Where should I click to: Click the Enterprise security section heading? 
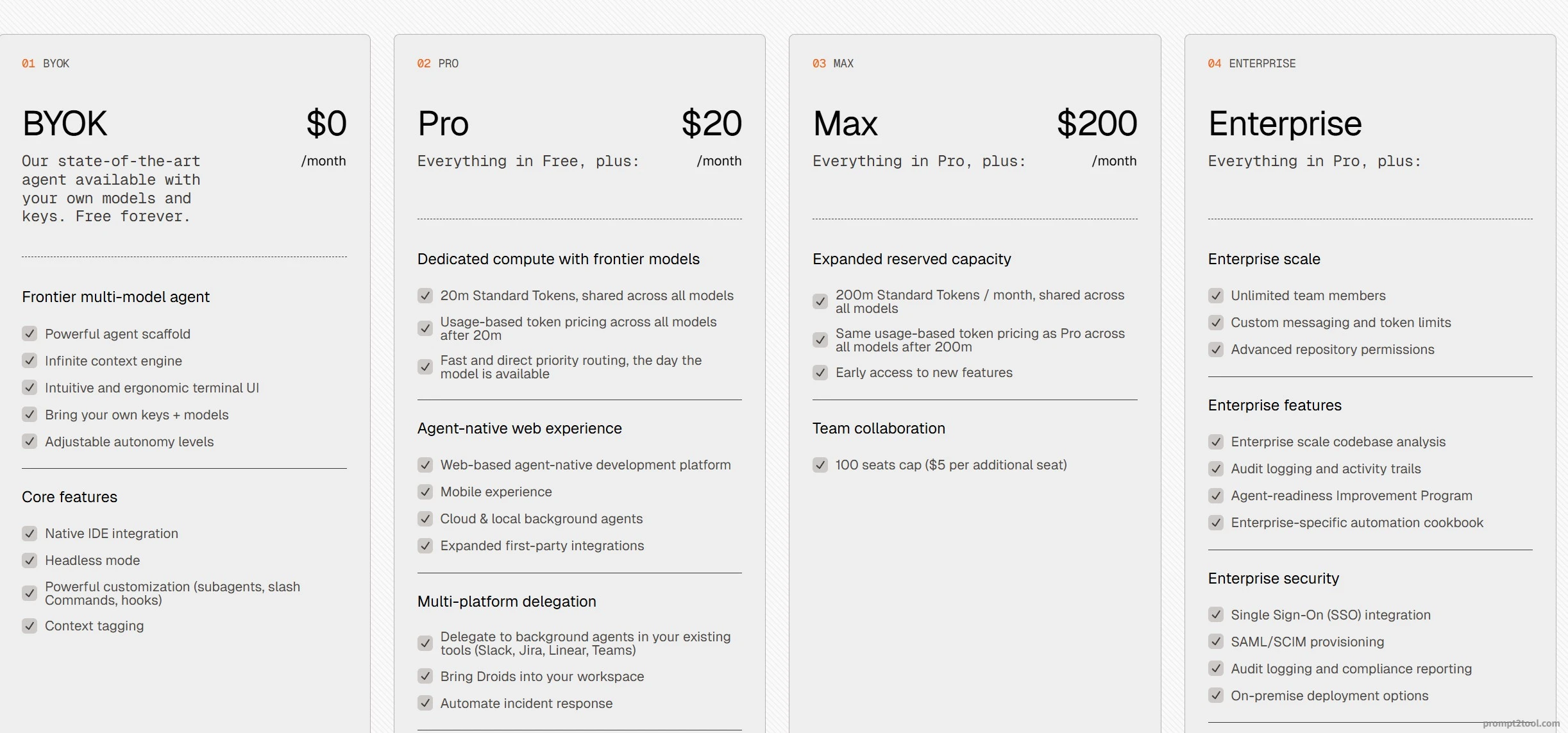tap(1274, 578)
